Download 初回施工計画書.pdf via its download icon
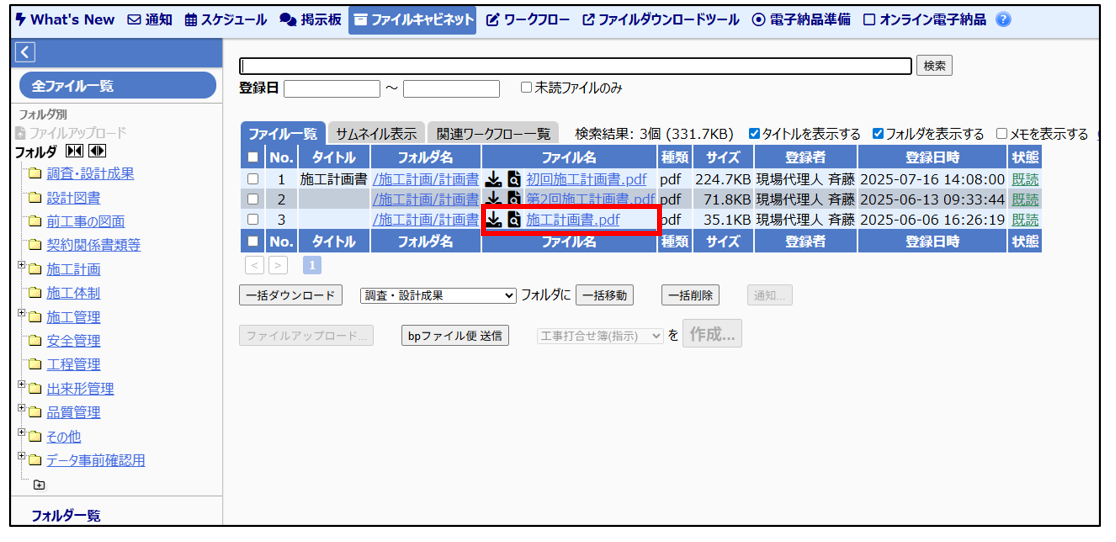Image resolution: width=1116 pixels, height=542 pixels. pyautogui.click(x=493, y=179)
